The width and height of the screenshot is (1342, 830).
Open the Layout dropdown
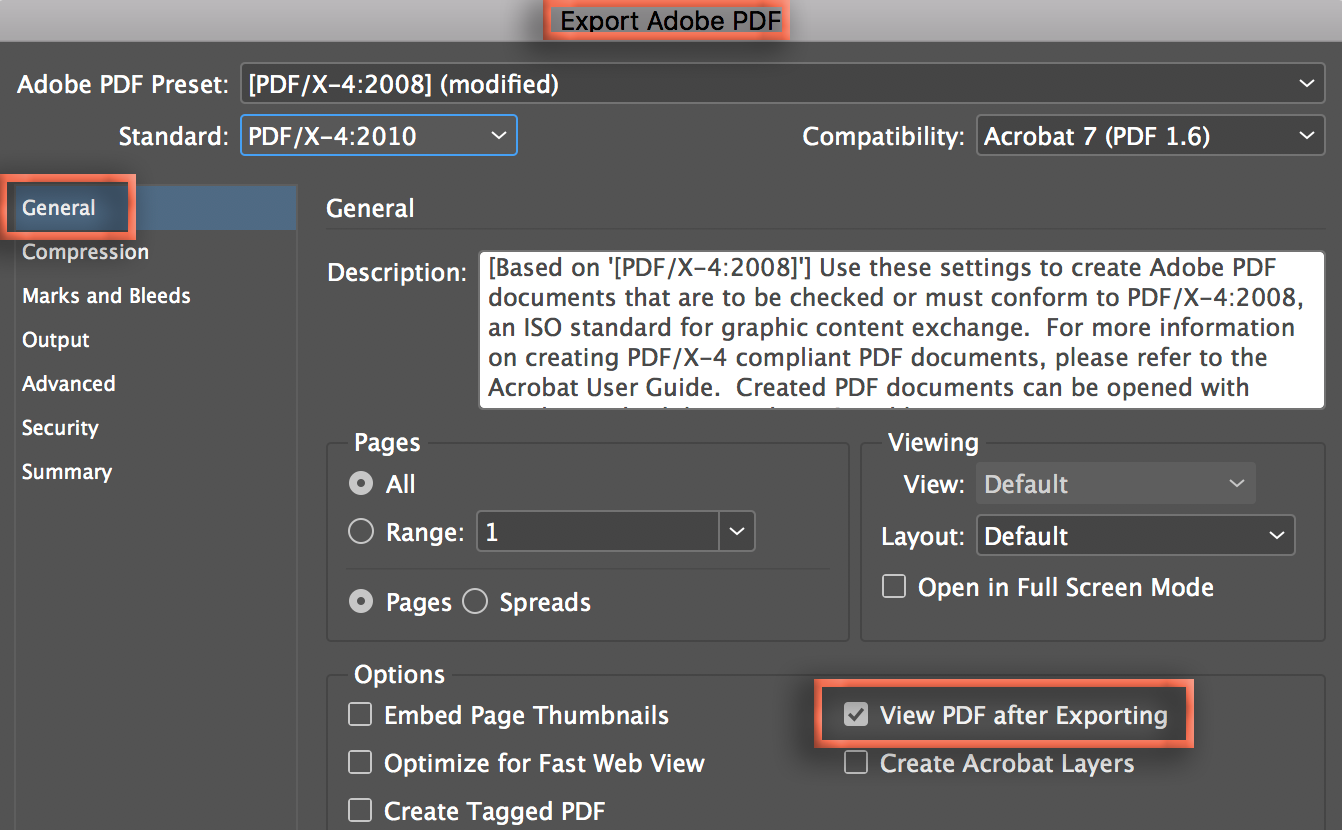(1136, 536)
